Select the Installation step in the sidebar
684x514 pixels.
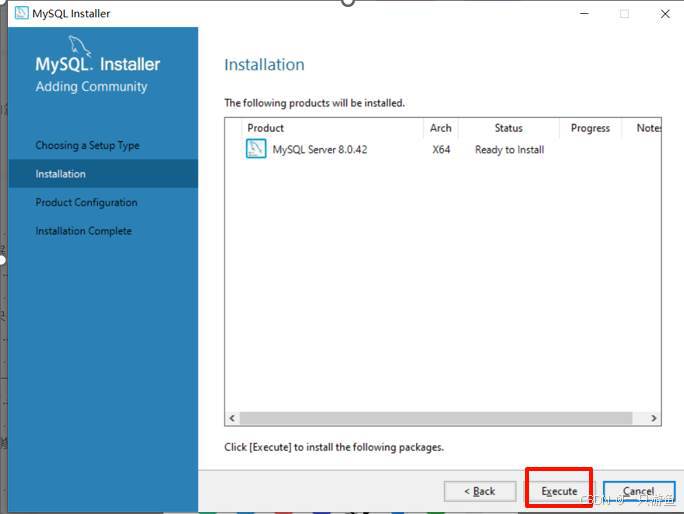(103, 174)
